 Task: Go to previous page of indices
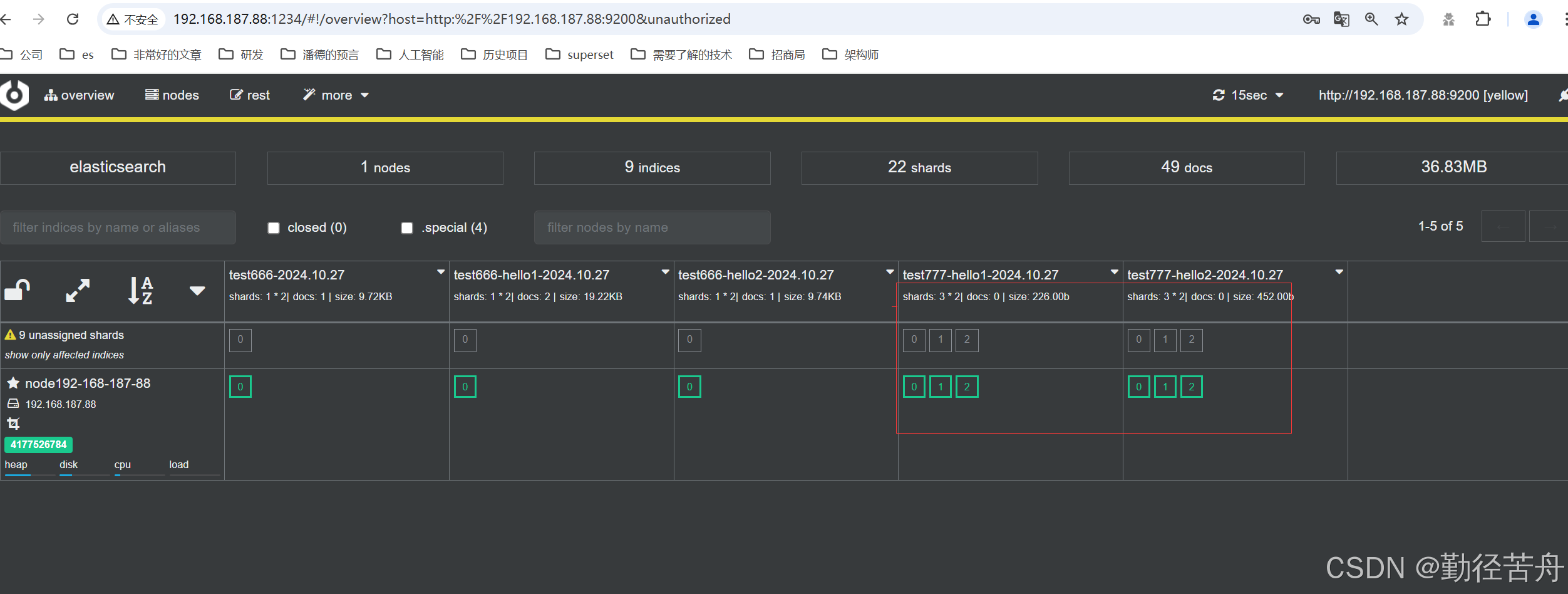coord(1503,227)
